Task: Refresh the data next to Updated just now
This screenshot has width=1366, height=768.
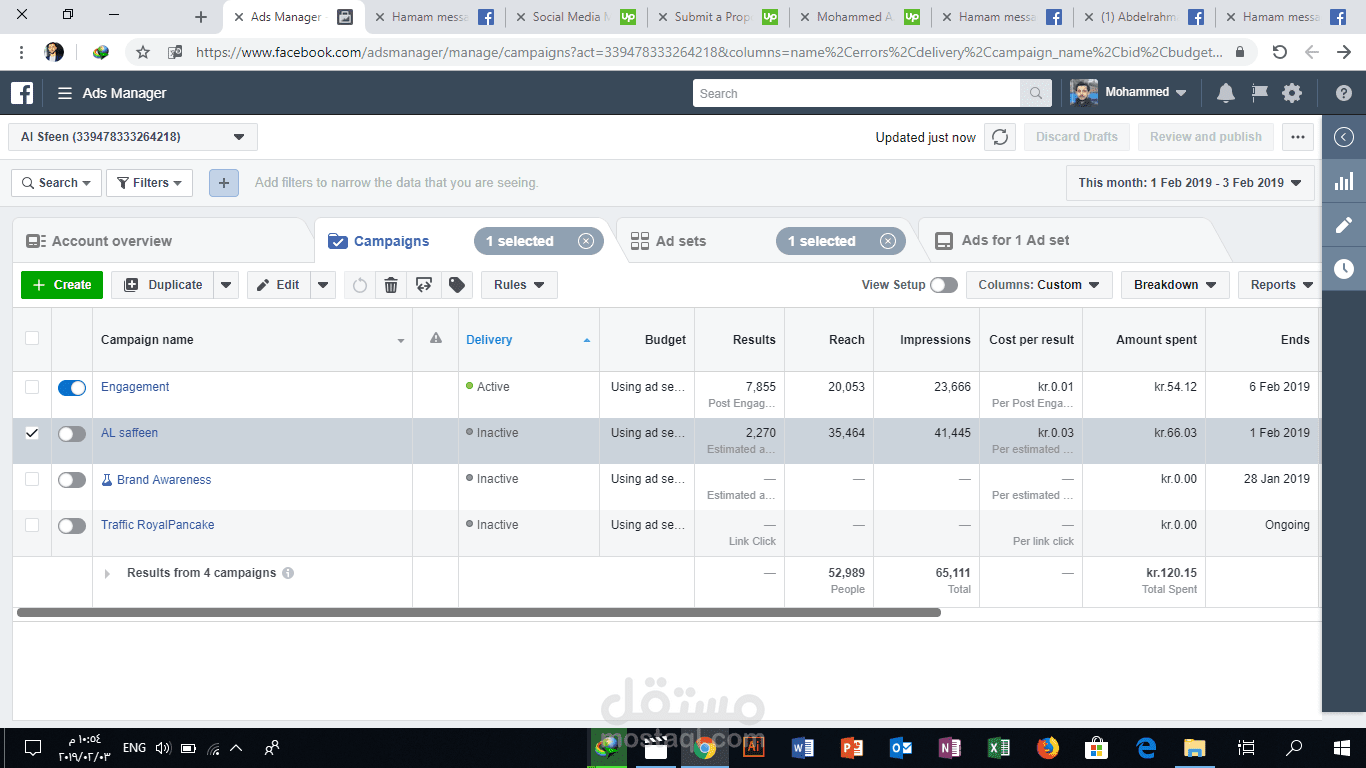Action: point(1000,137)
